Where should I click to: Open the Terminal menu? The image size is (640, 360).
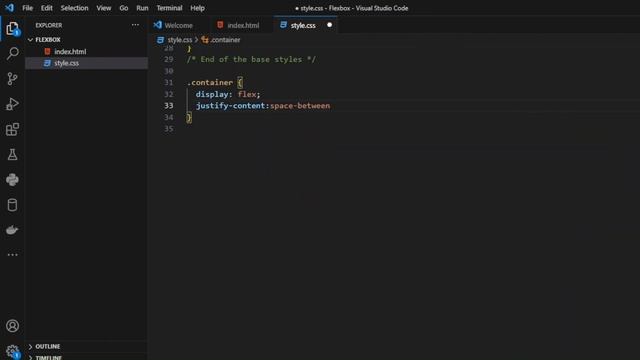click(169, 8)
